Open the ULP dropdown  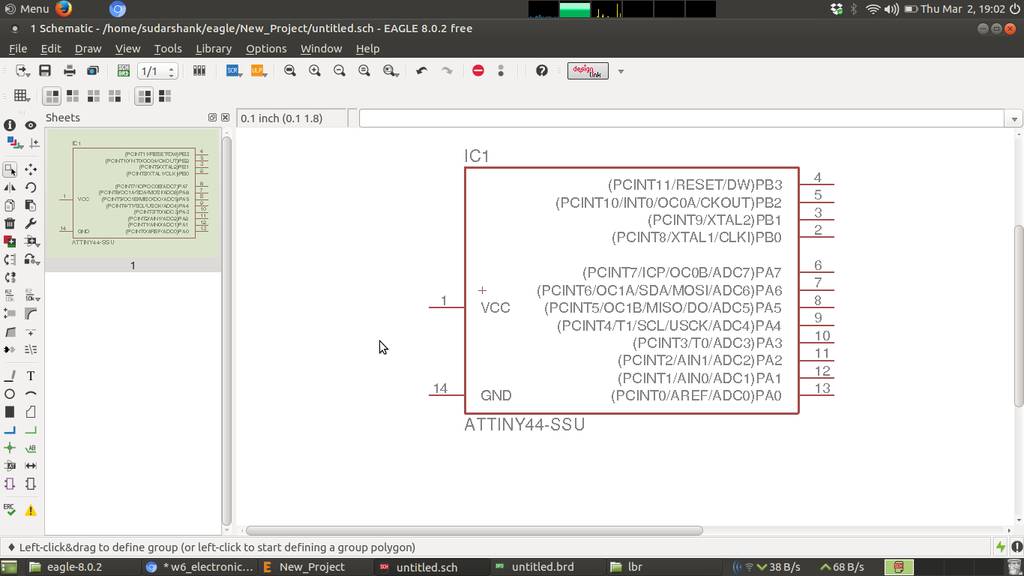[258, 71]
